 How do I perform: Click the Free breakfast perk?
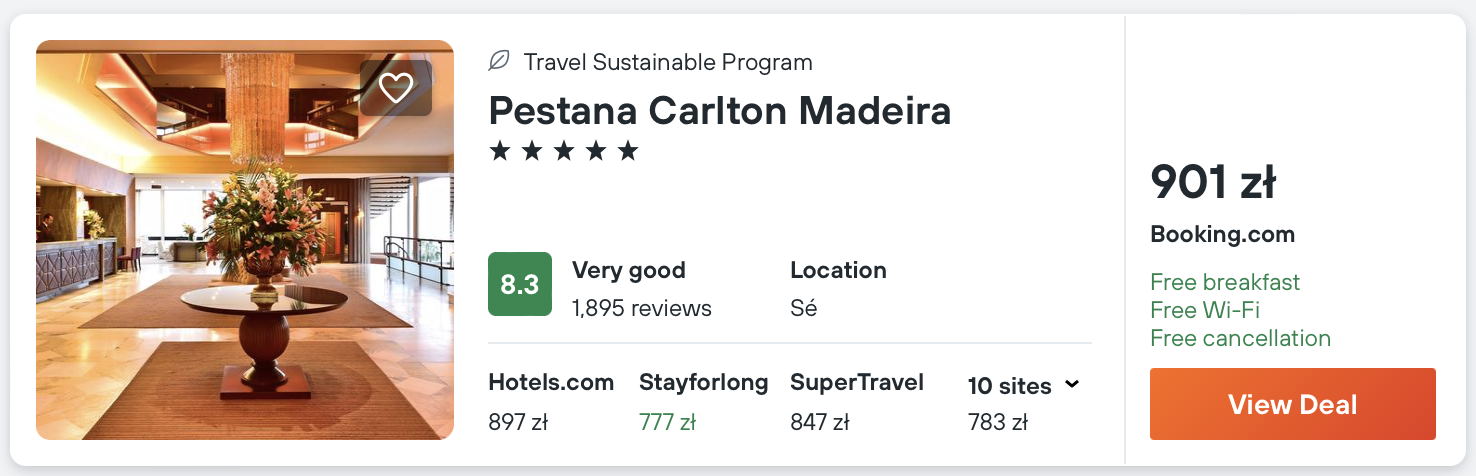(x=1225, y=282)
